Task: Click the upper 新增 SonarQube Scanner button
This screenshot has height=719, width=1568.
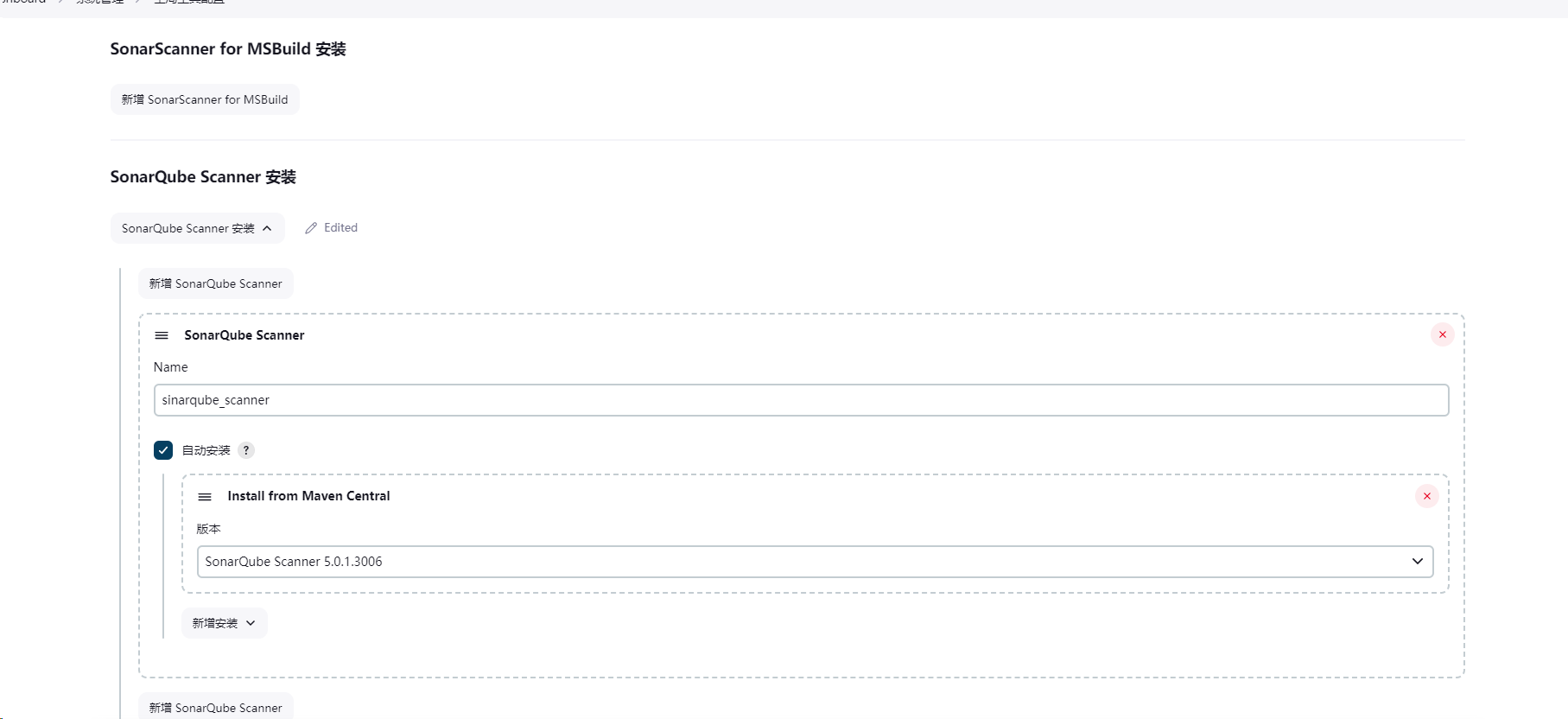Action: pos(216,283)
